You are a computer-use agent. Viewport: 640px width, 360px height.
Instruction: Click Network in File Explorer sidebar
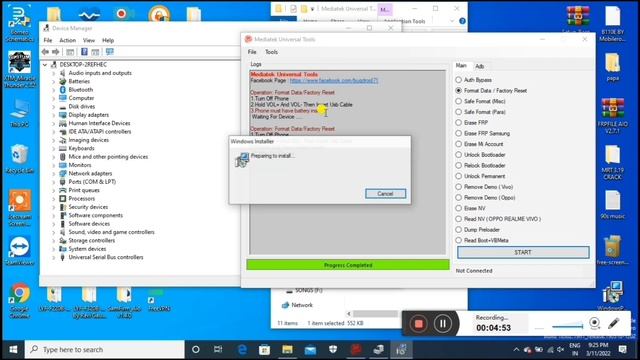(x=302, y=305)
